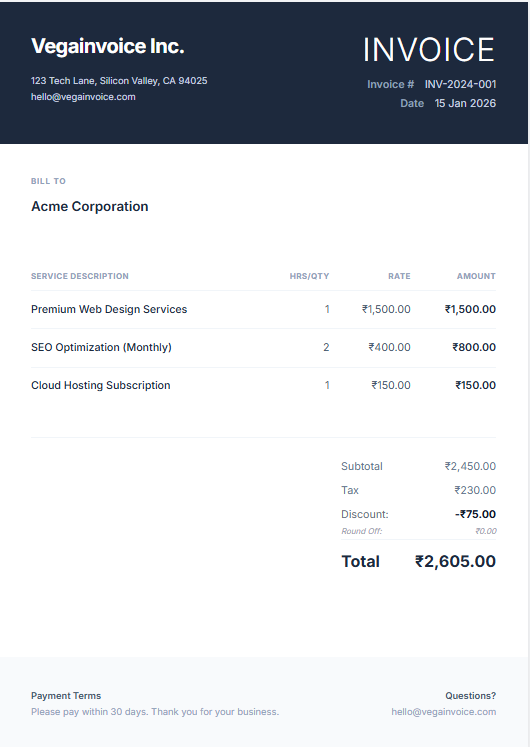The image size is (530, 747).
Task: Click quantity 1 for Cloud Hosting
Action: 327,385
